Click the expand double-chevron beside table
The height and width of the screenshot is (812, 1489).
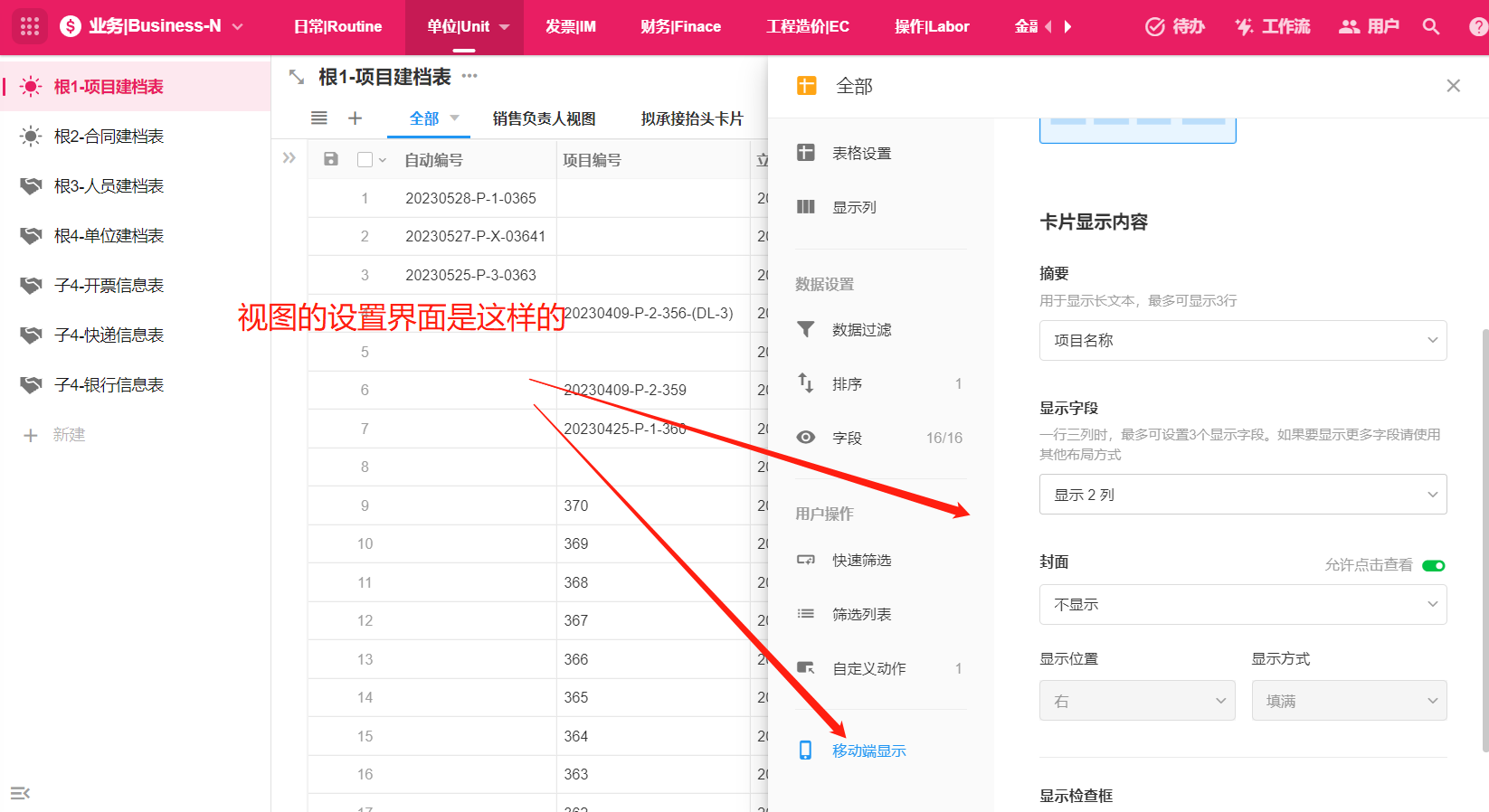click(x=289, y=158)
